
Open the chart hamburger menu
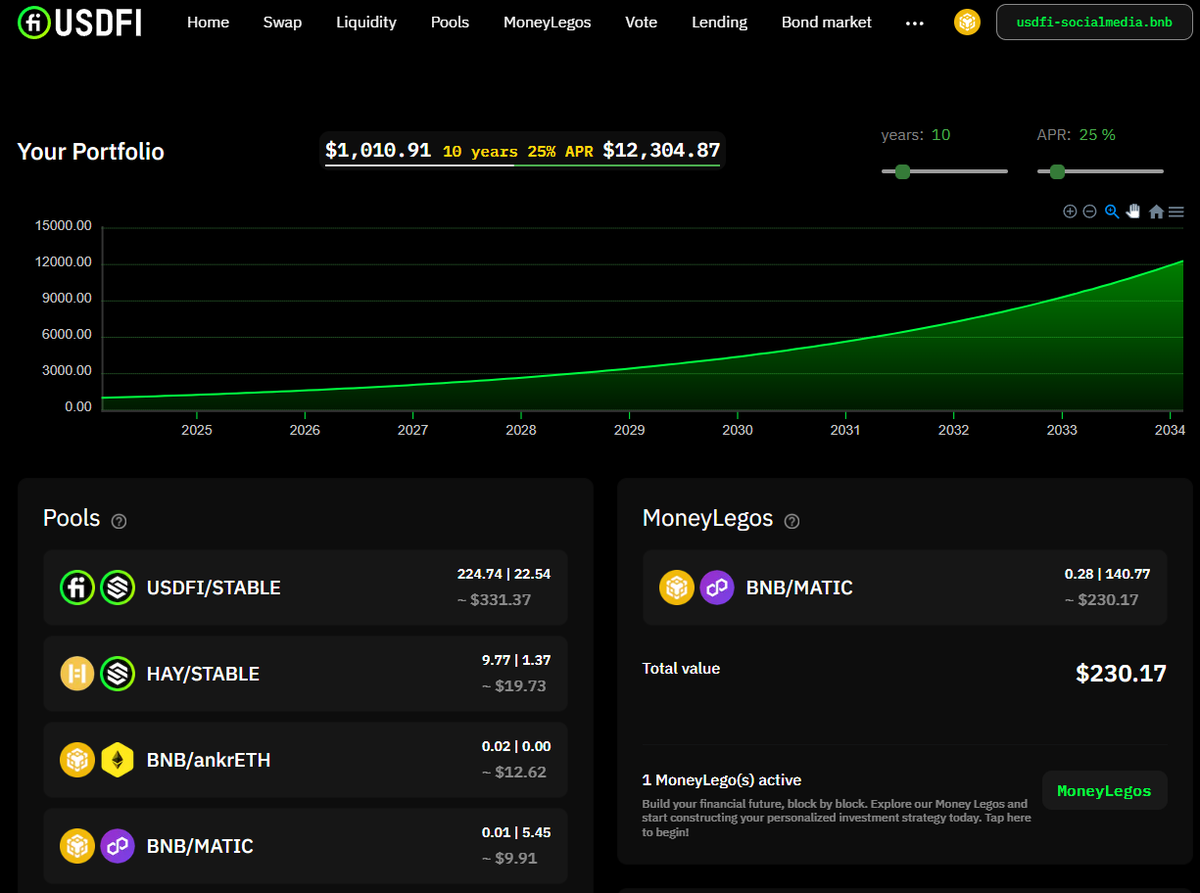(1176, 212)
